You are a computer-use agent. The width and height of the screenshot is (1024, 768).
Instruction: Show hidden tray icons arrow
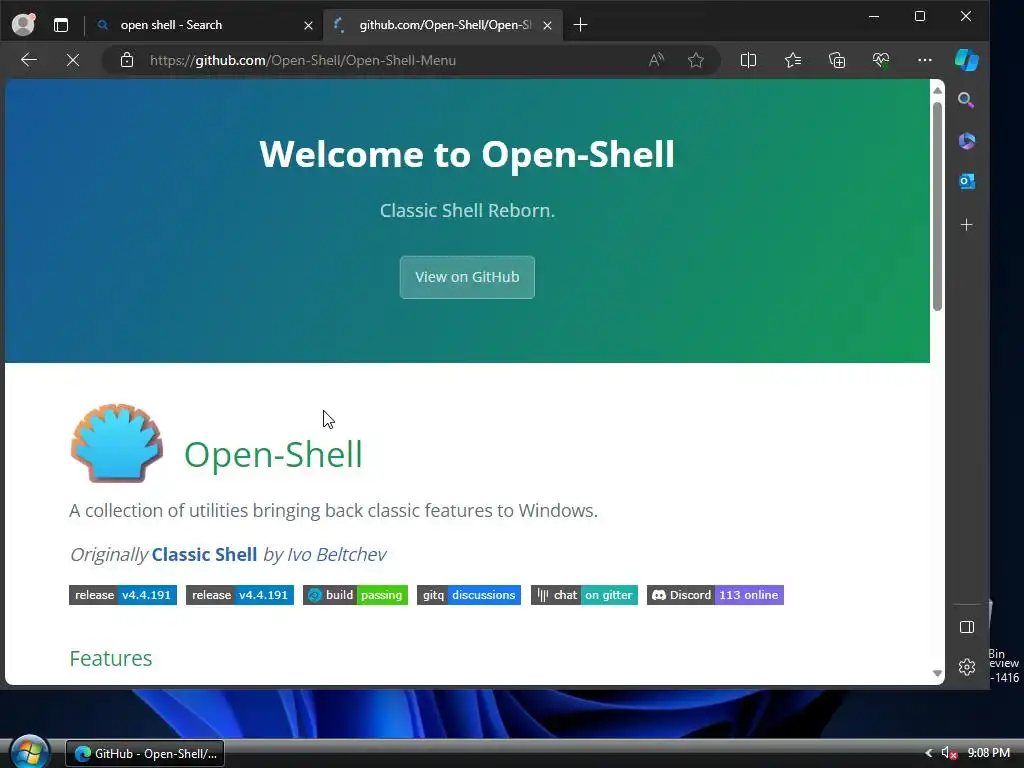pos(928,753)
